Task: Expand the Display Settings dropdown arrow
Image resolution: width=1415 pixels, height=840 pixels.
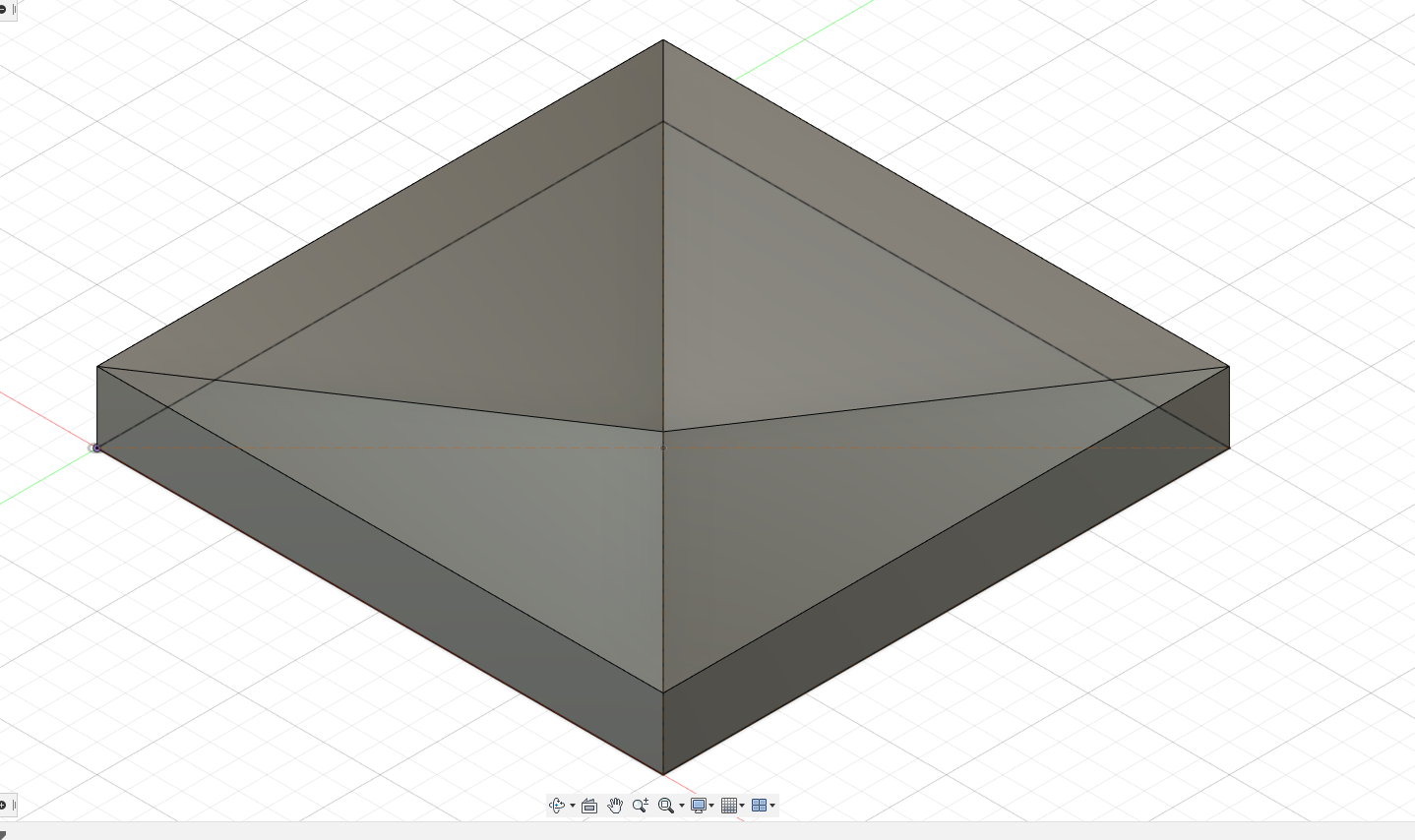Action: coord(711,807)
